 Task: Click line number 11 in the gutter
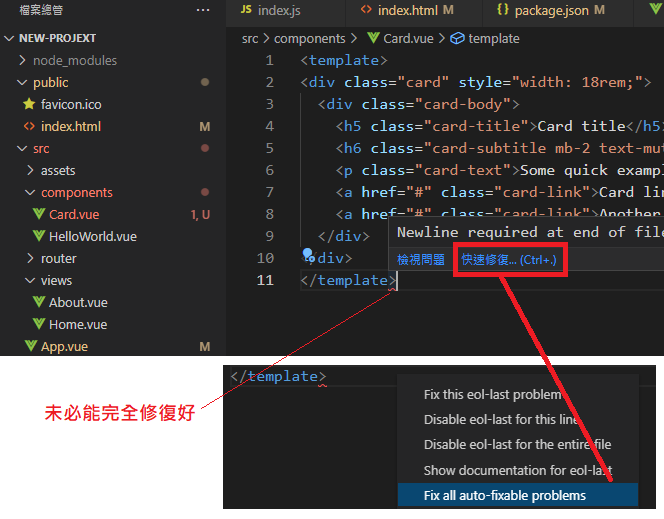[265, 280]
